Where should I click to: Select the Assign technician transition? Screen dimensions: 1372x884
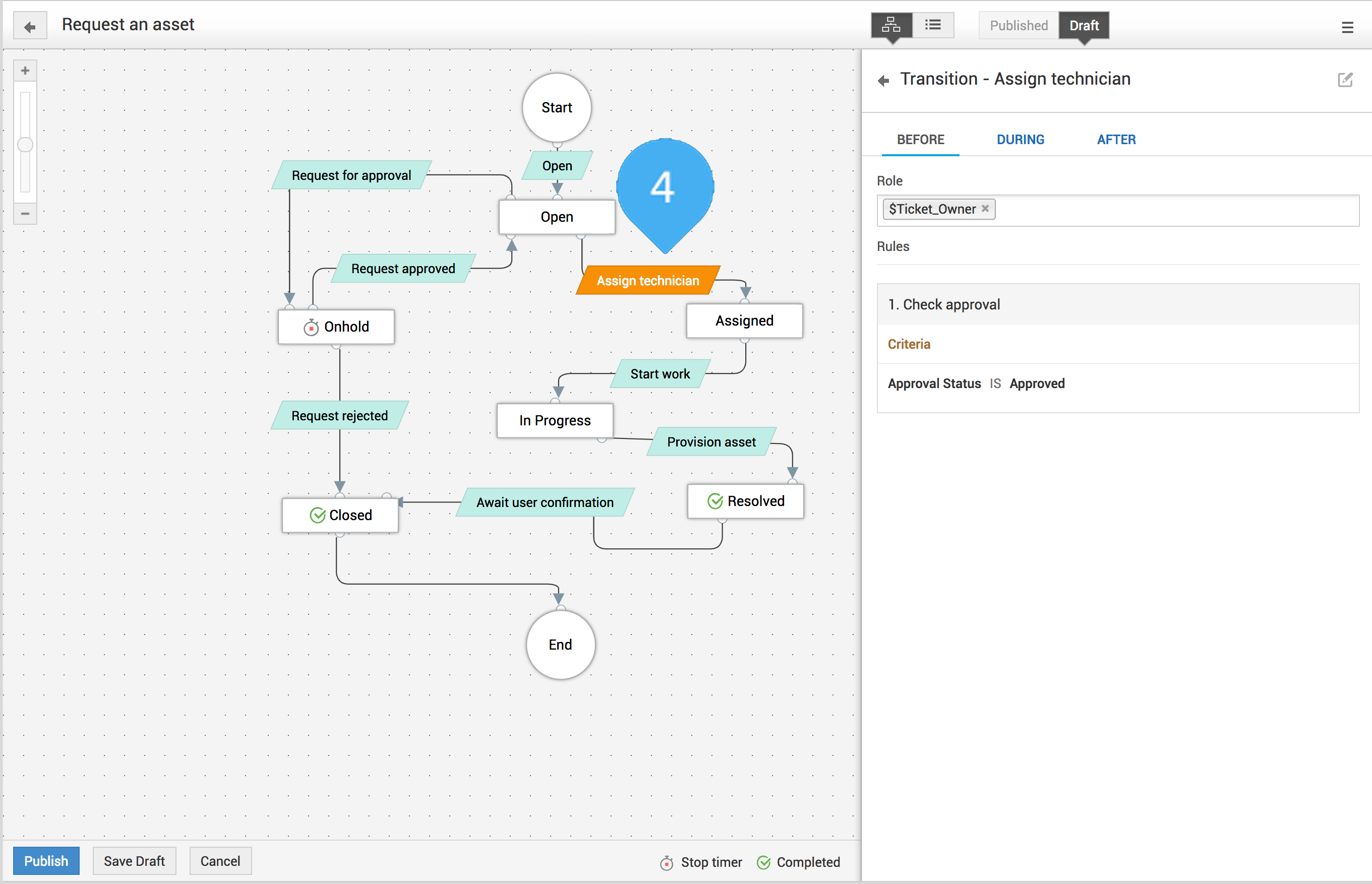(x=648, y=281)
